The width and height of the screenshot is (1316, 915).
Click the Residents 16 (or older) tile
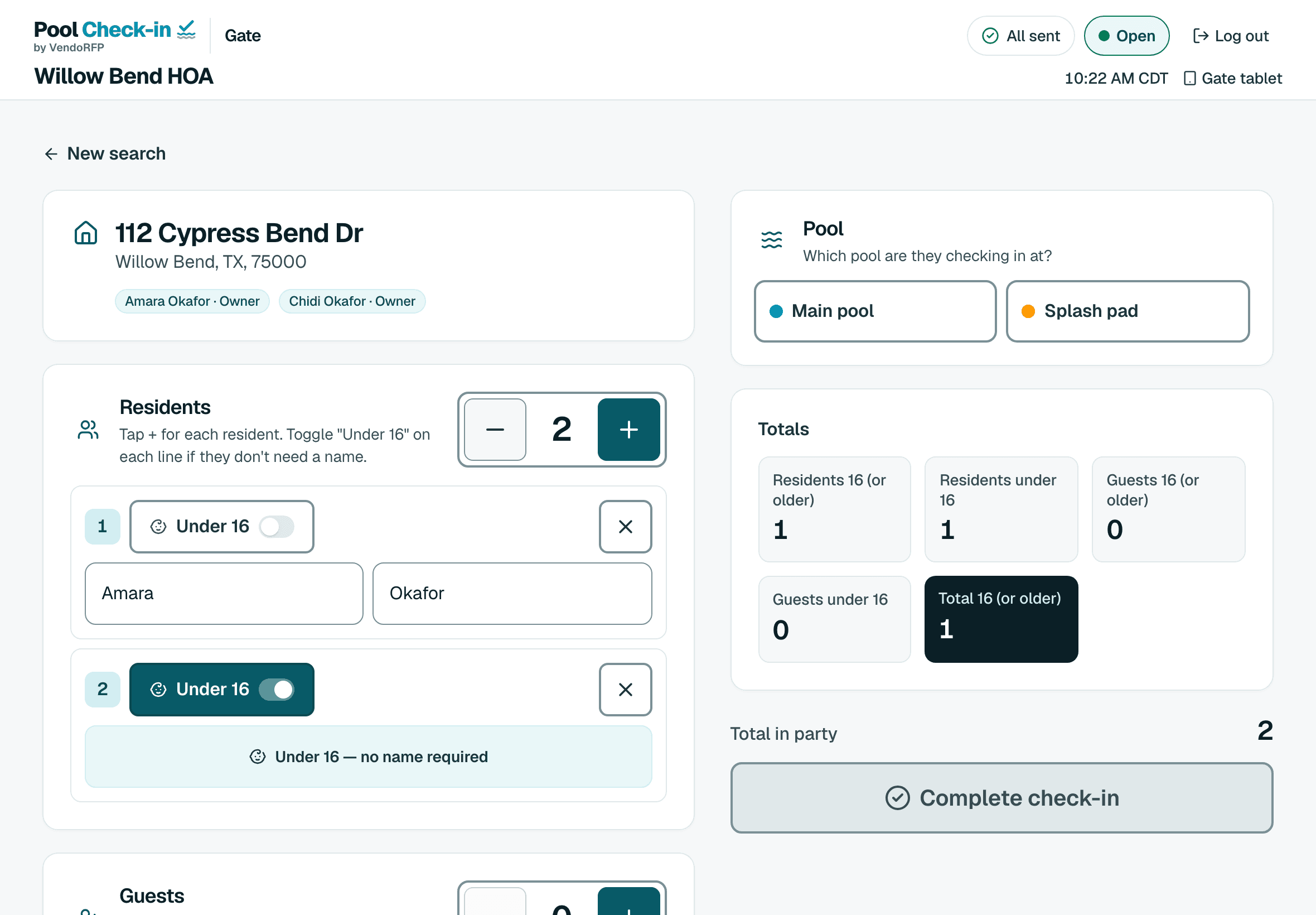click(x=834, y=509)
